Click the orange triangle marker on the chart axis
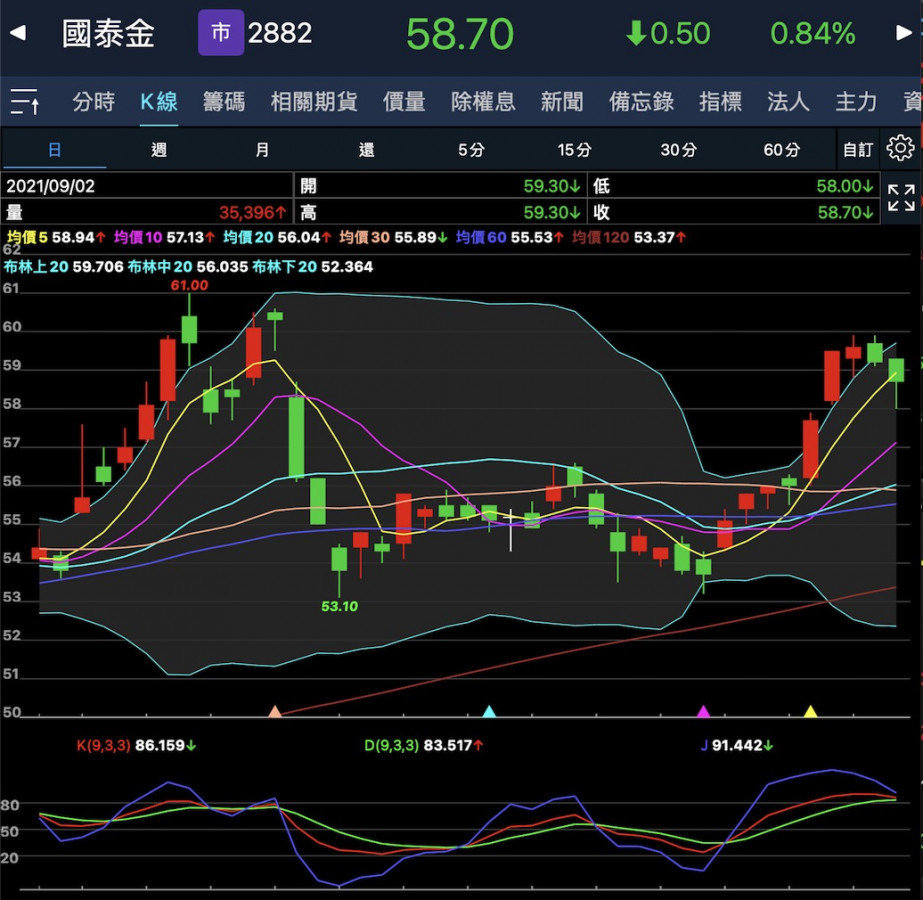The height and width of the screenshot is (900, 923). (275, 711)
